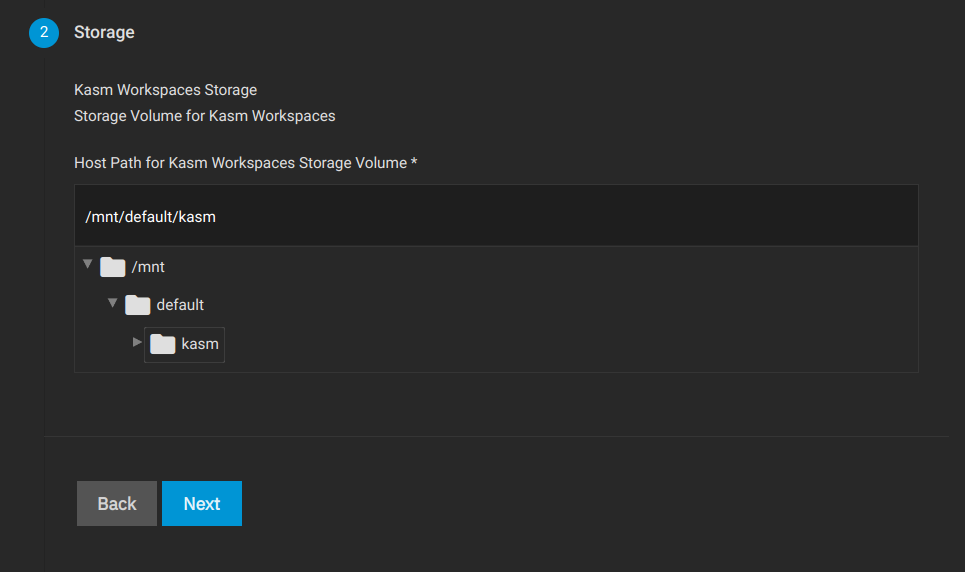Go back with the Back button
The width and height of the screenshot is (965, 572).
(x=117, y=504)
